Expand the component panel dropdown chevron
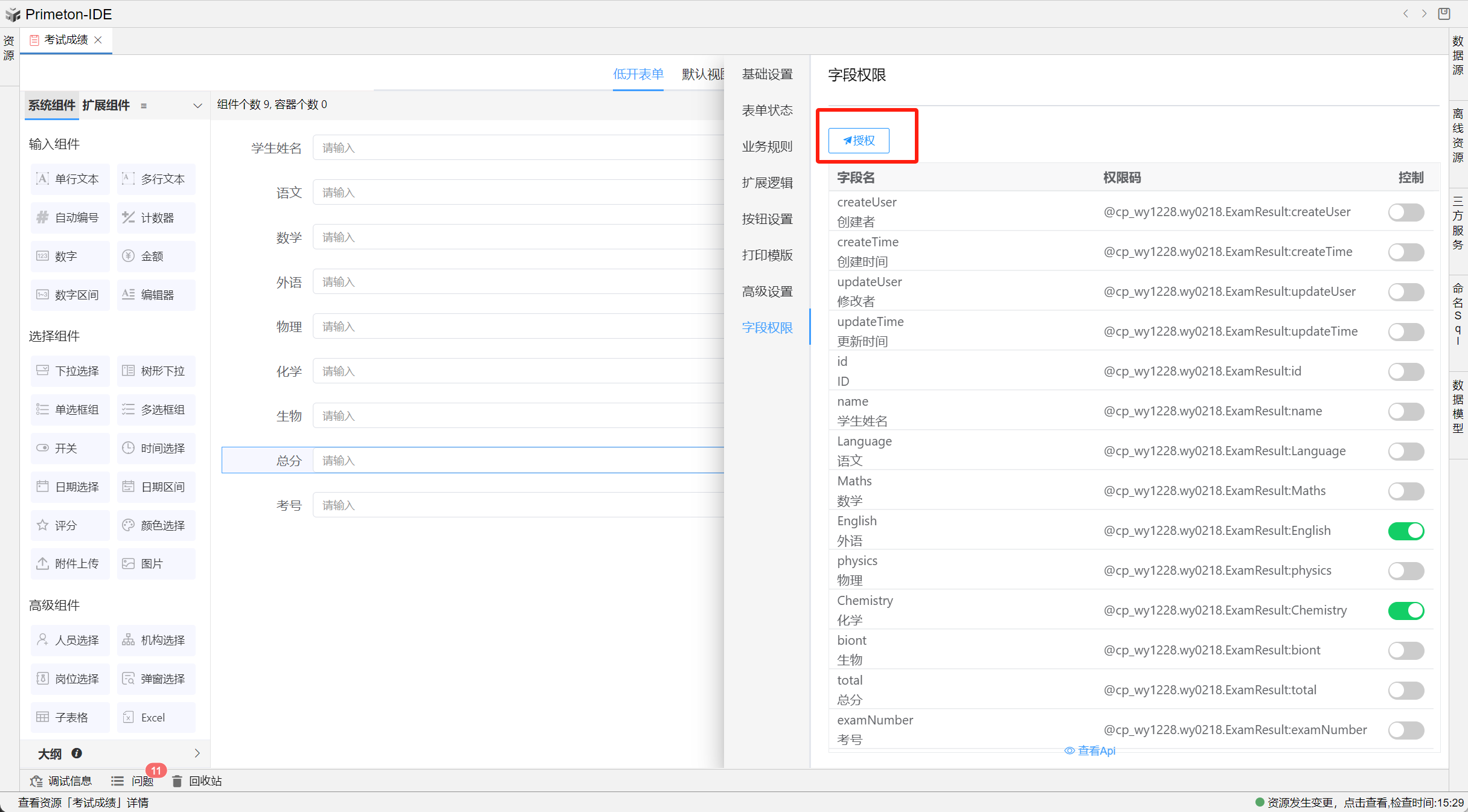The image size is (1468, 812). (x=197, y=106)
